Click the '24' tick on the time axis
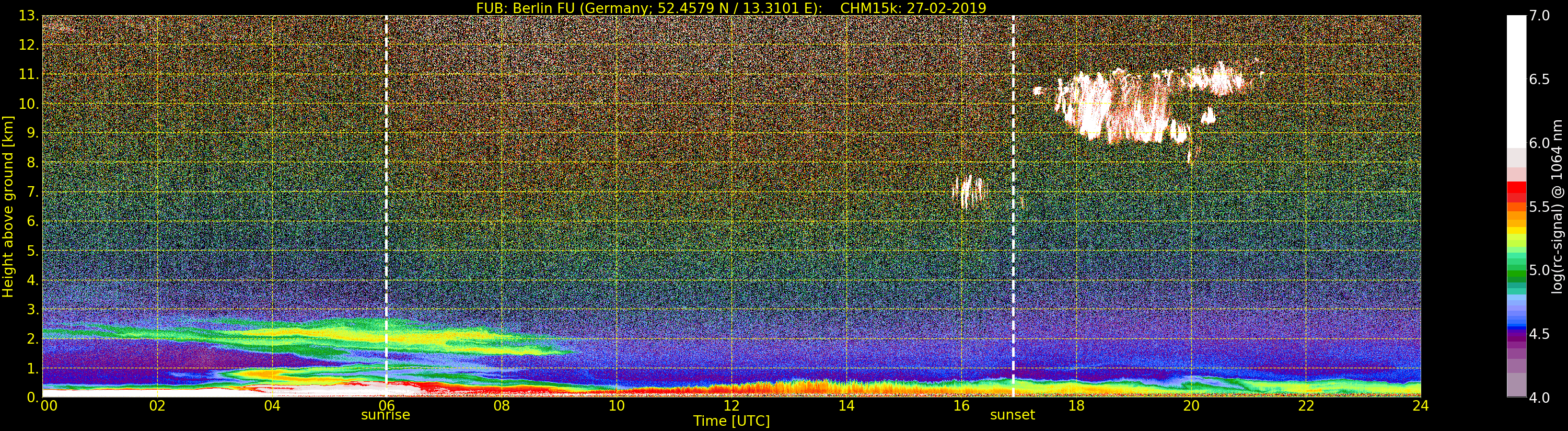This screenshot has width=1568, height=431. tap(1420, 405)
